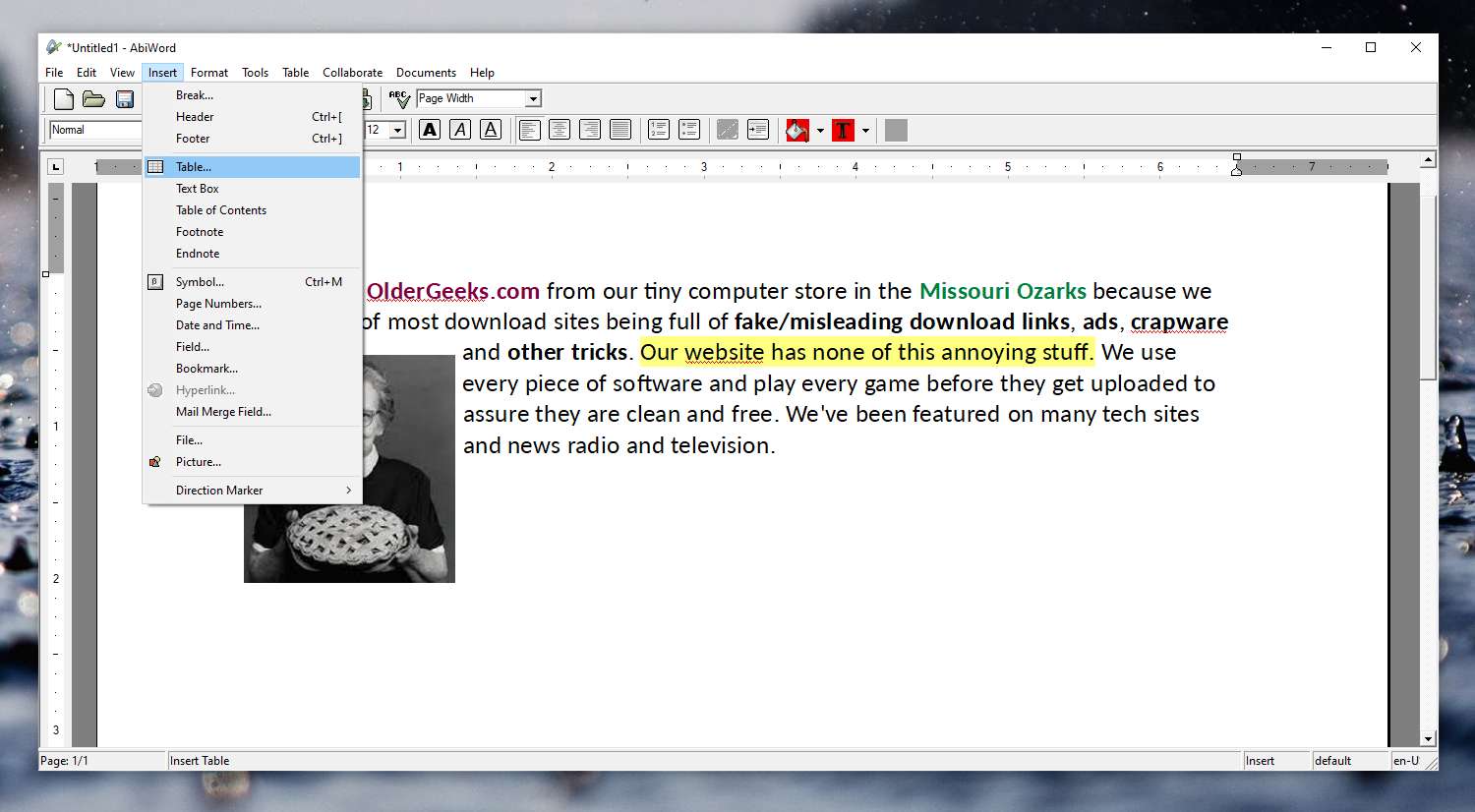
Task: Select Date and Time... entry
Action: 253,325
